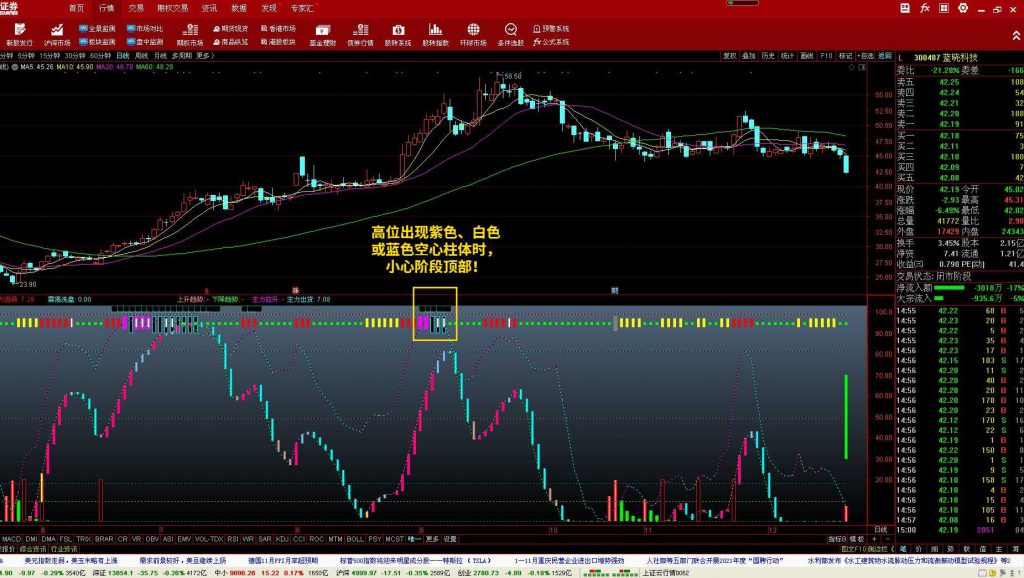Toggle 复权 price adjustment button
The width and height of the screenshot is (1024, 578).
[x=730, y=56]
